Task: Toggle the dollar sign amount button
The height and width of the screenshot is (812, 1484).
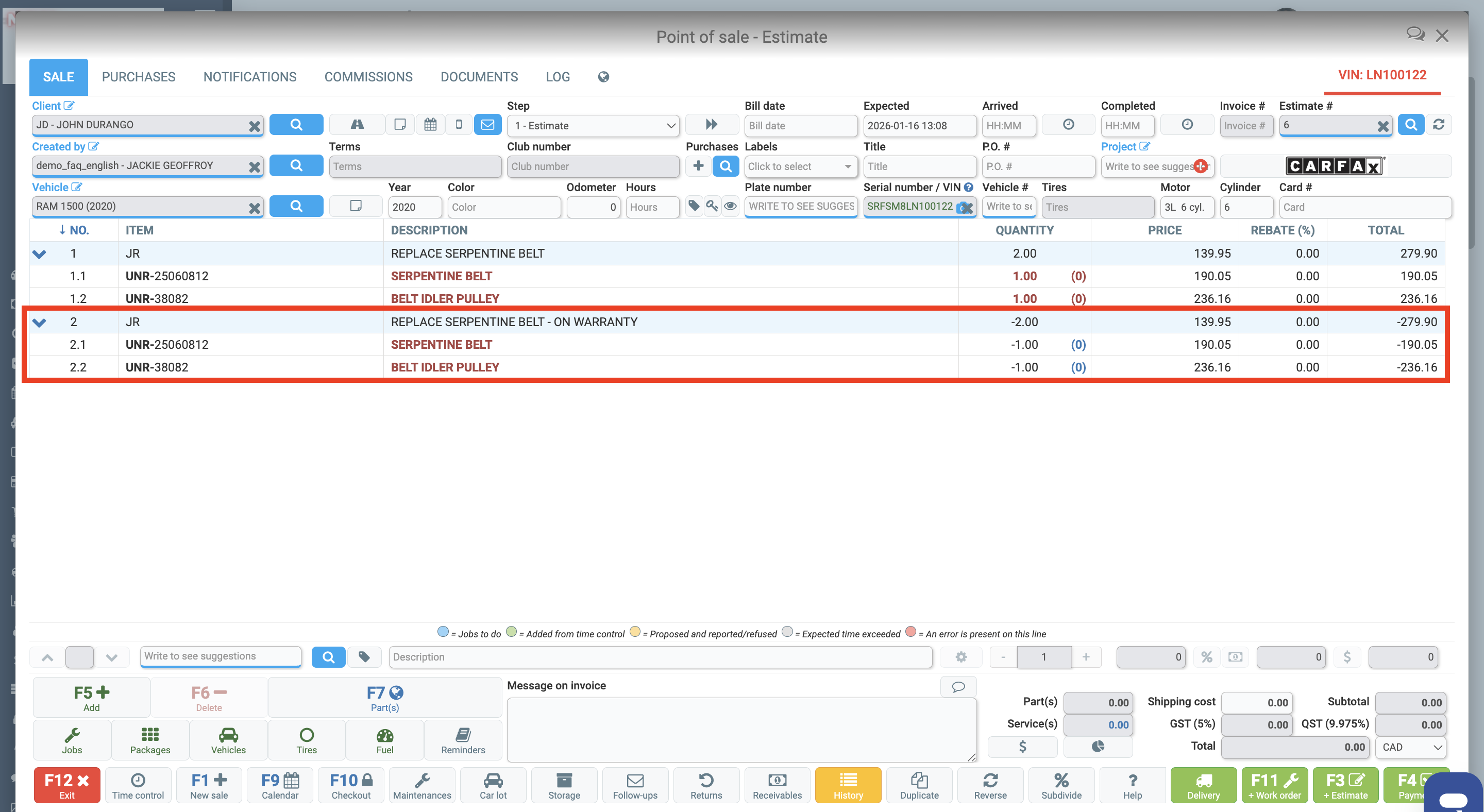Action: pyautogui.click(x=1346, y=656)
